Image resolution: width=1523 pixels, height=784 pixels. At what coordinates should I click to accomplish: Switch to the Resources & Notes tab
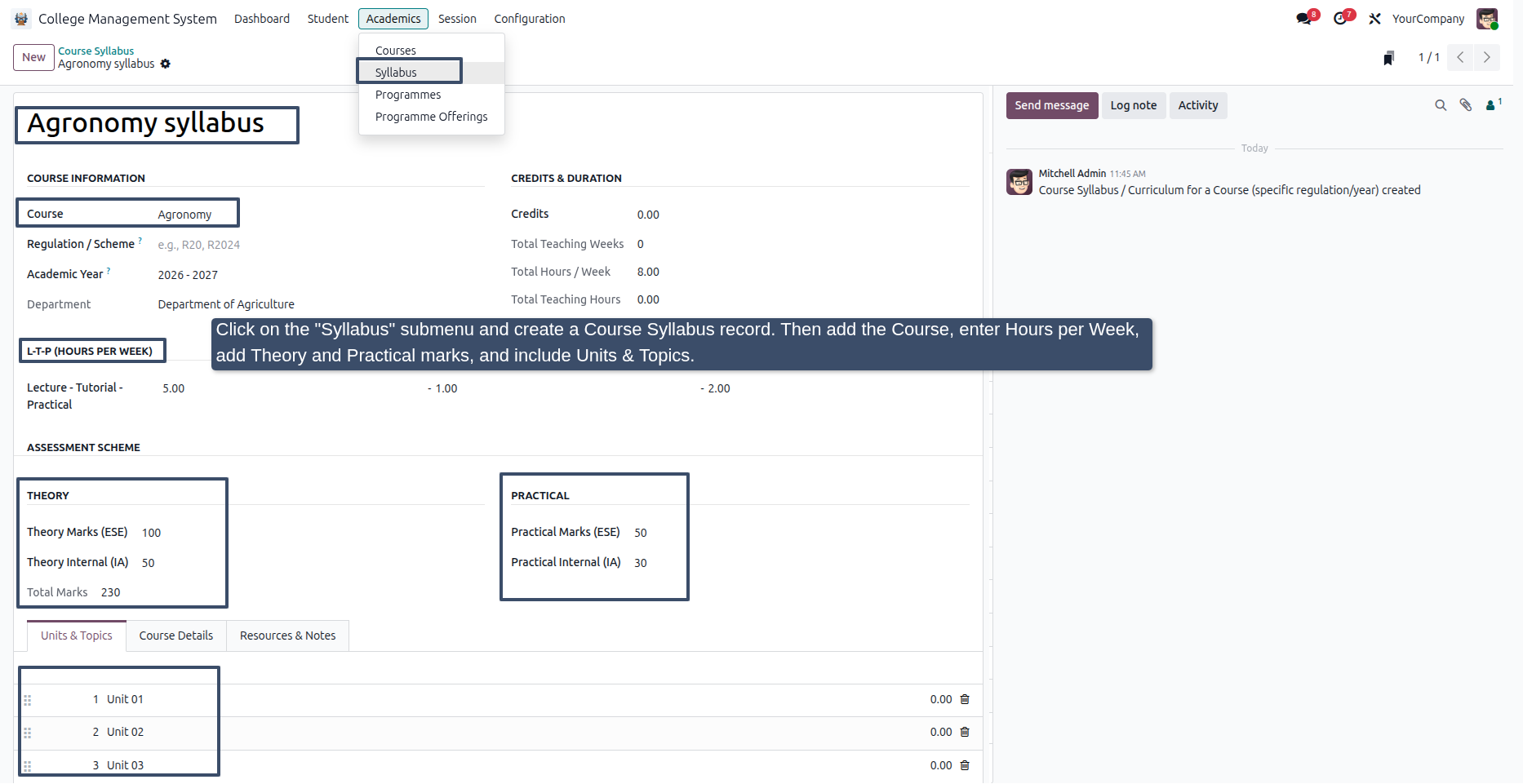pos(288,636)
